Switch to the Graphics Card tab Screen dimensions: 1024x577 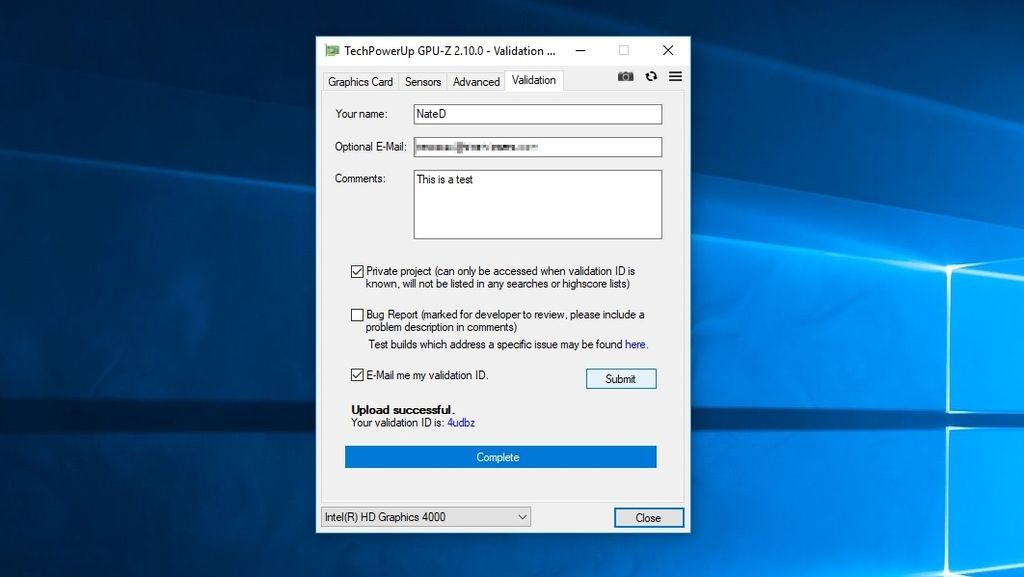[x=359, y=81]
